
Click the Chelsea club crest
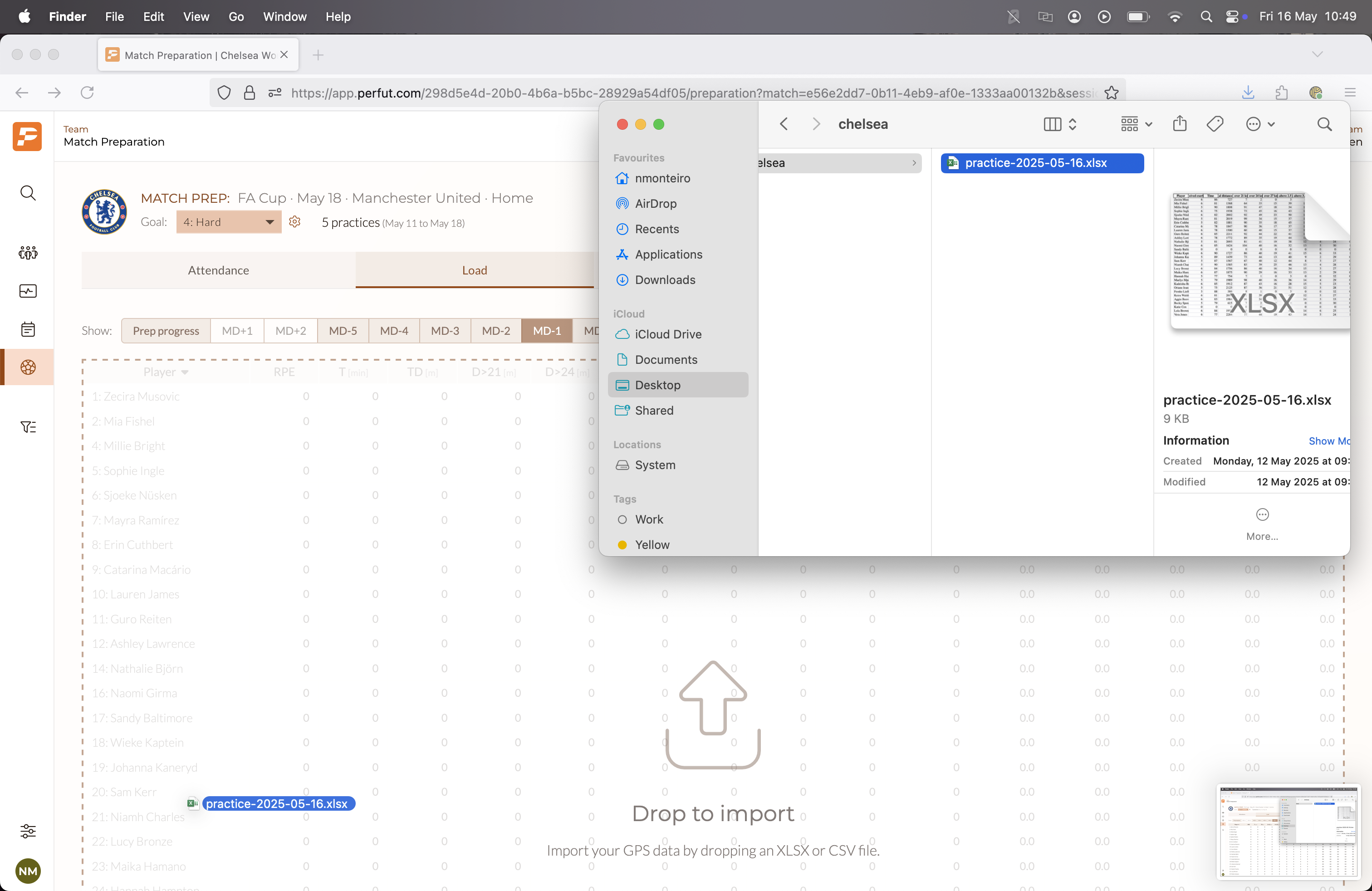[104, 211]
